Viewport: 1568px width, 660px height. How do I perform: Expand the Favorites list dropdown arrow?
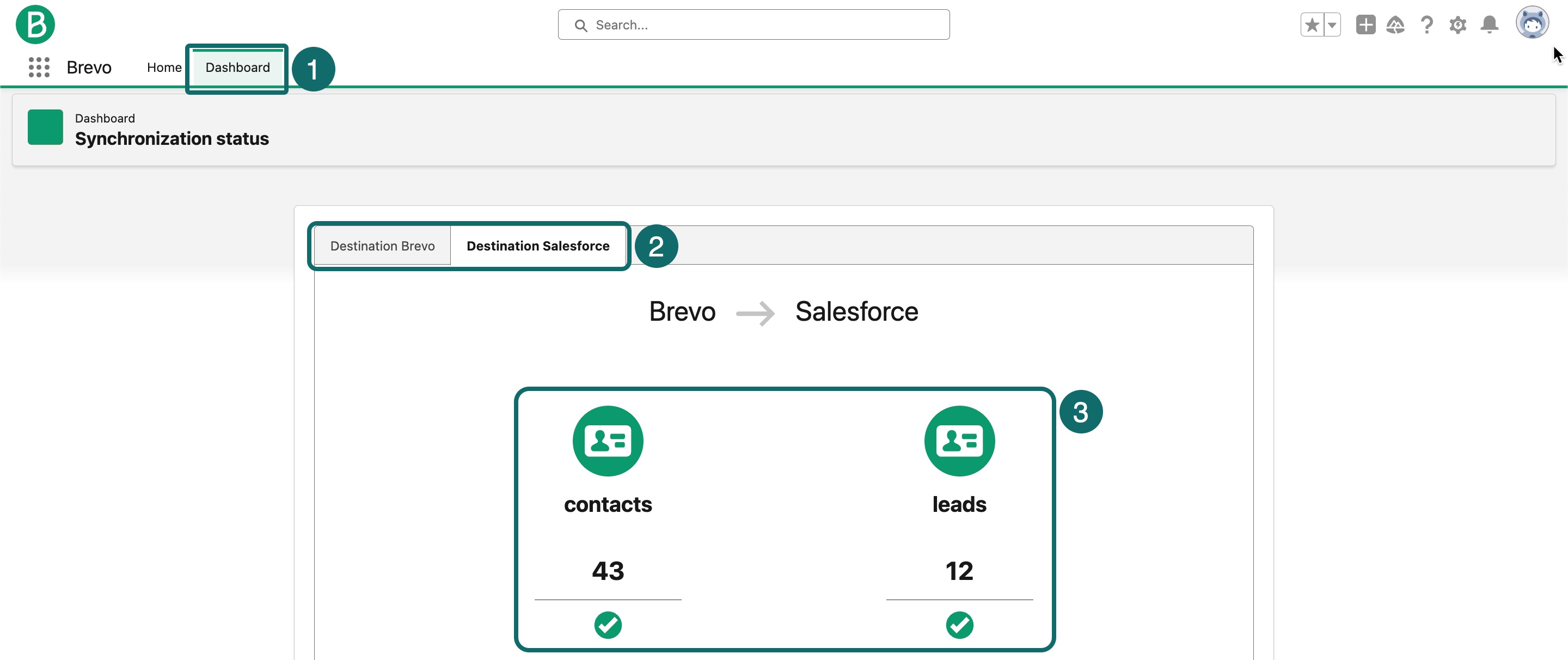1332,25
